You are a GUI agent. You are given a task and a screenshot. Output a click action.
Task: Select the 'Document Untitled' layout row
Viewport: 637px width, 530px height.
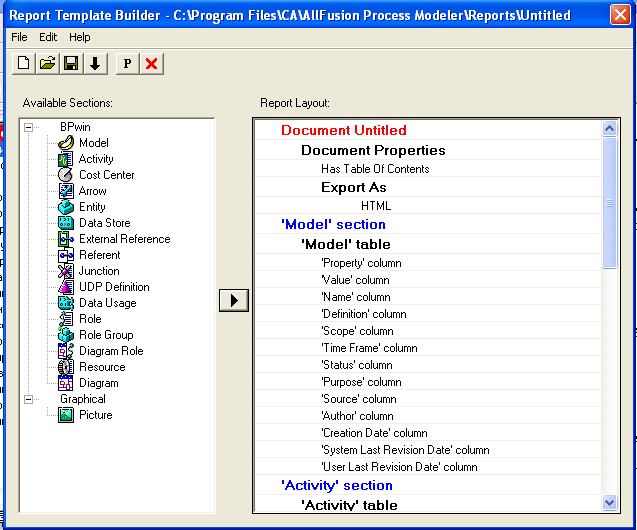428,130
